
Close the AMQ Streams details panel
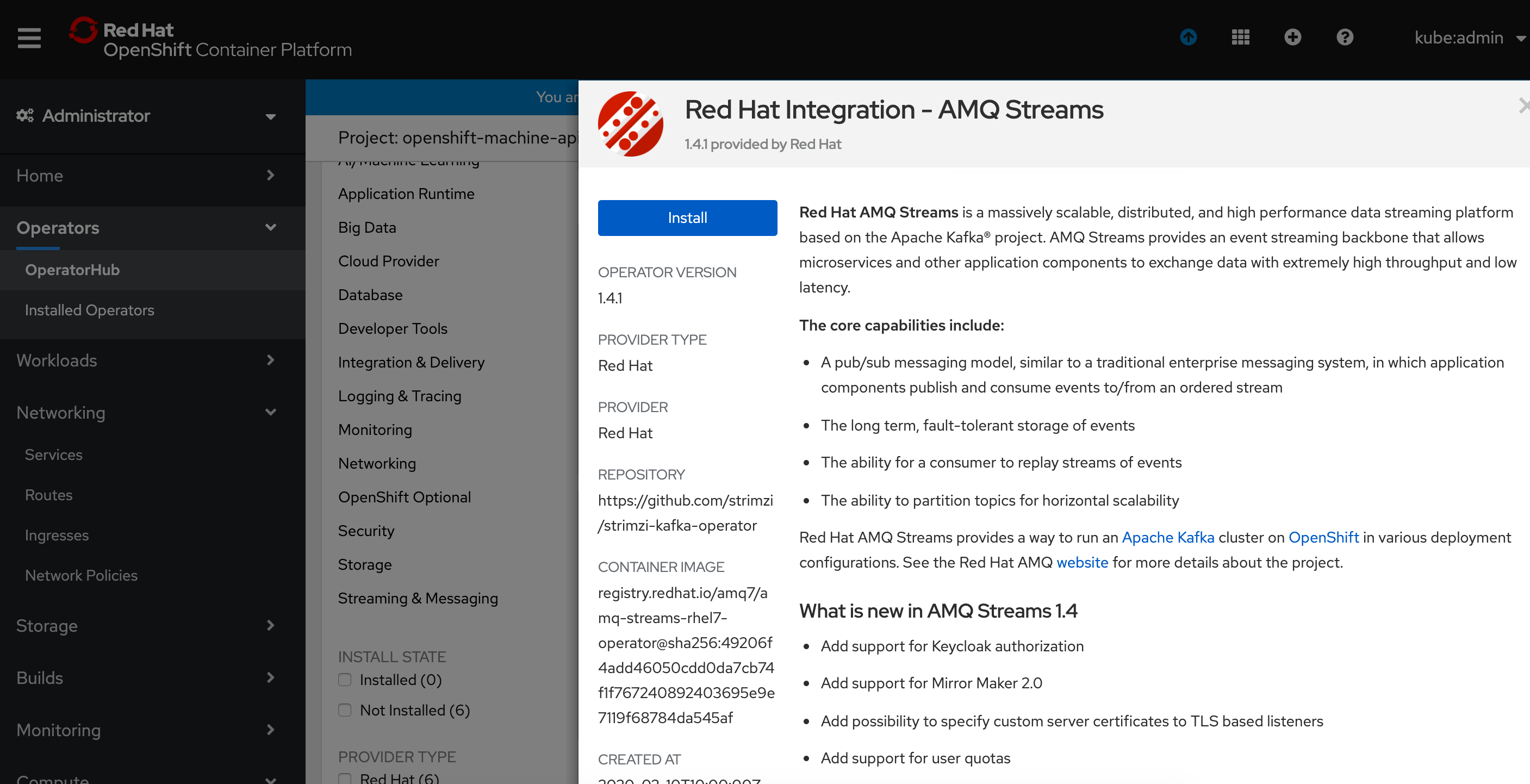(1523, 105)
